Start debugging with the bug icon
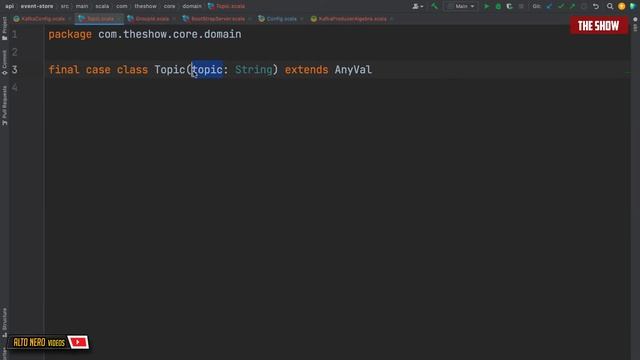640x360 pixels. [498, 6]
